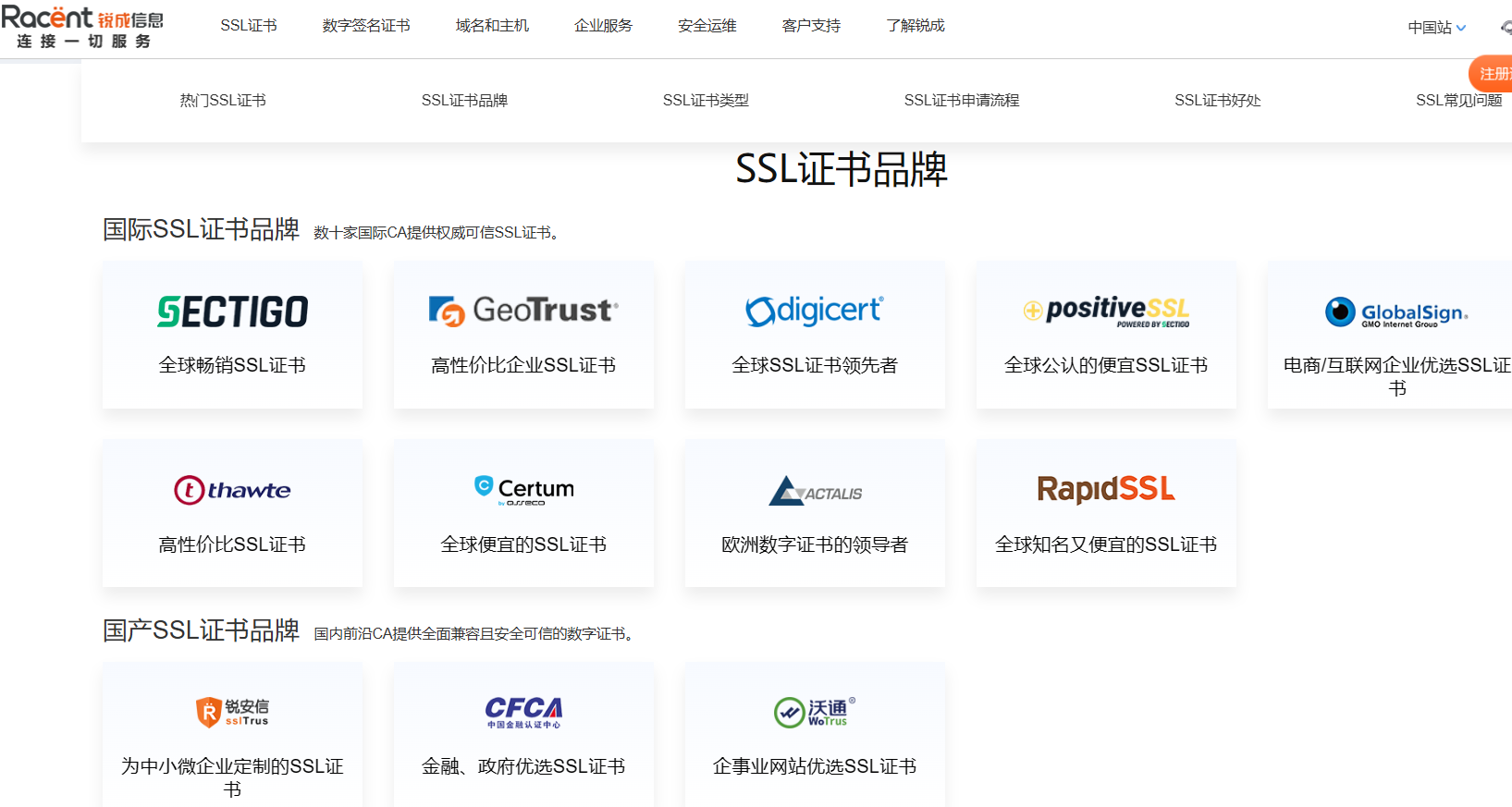Click 金融、政府优选SSL证书 text
The image size is (1512, 807).
523,766
